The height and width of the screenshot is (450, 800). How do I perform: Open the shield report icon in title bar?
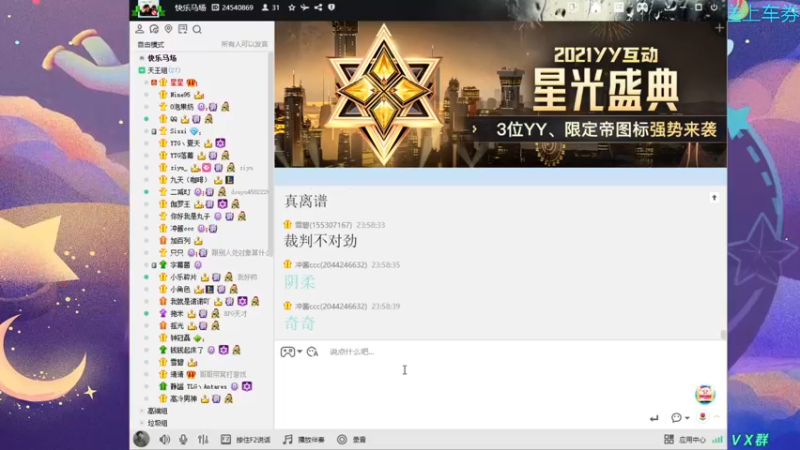point(332,8)
